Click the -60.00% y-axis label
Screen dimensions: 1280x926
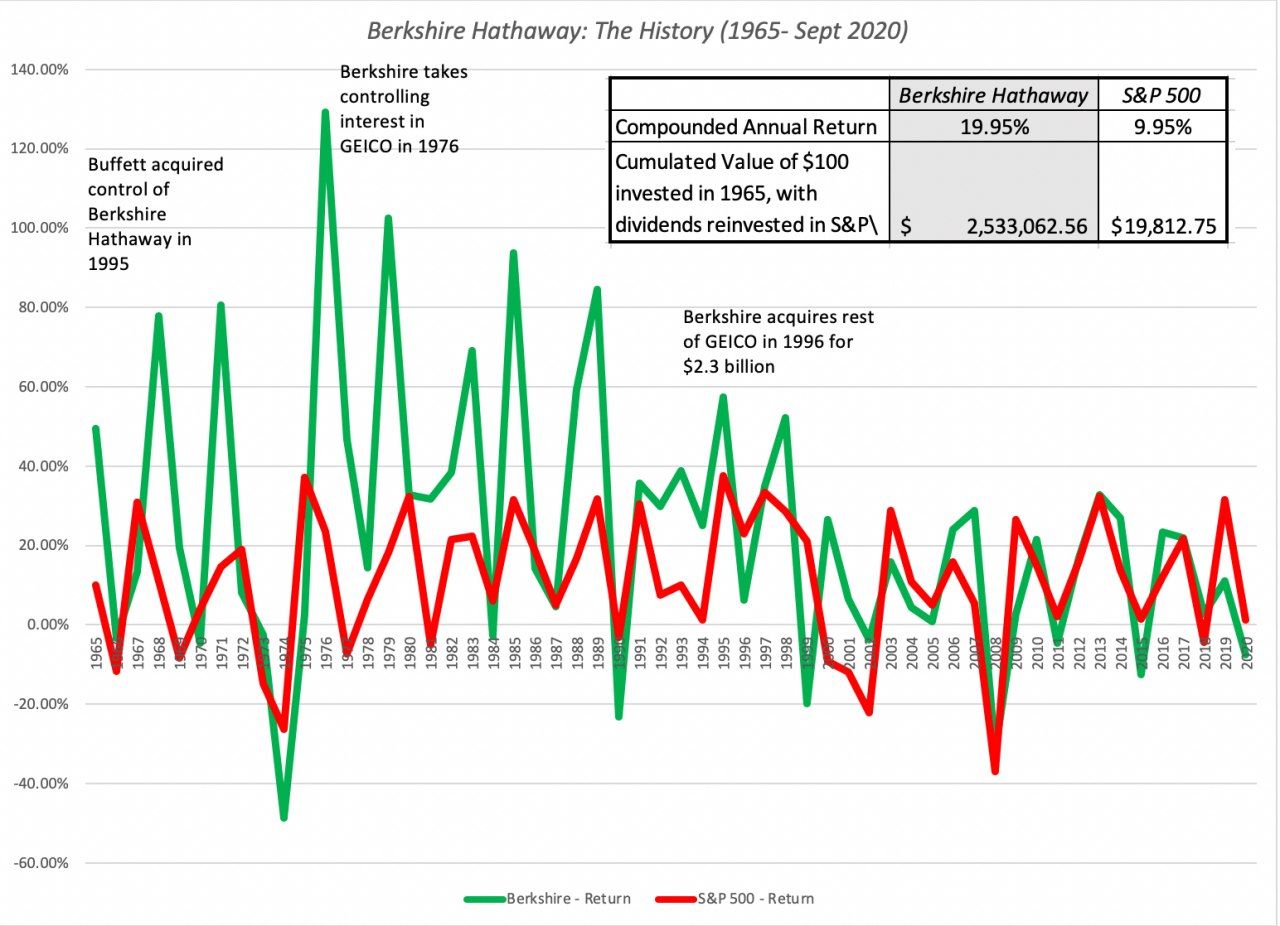pyautogui.click(x=40, y=863)
